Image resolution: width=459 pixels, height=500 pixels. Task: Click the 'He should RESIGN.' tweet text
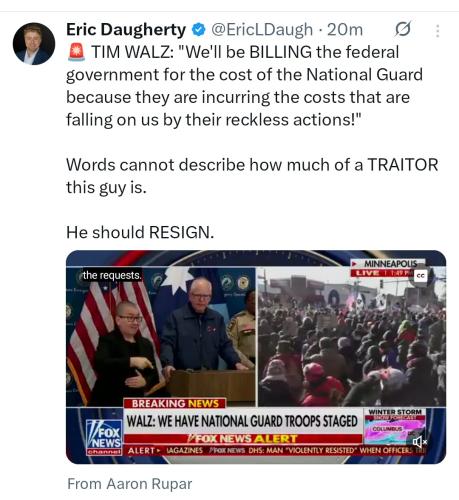click(x=140, y=232)
